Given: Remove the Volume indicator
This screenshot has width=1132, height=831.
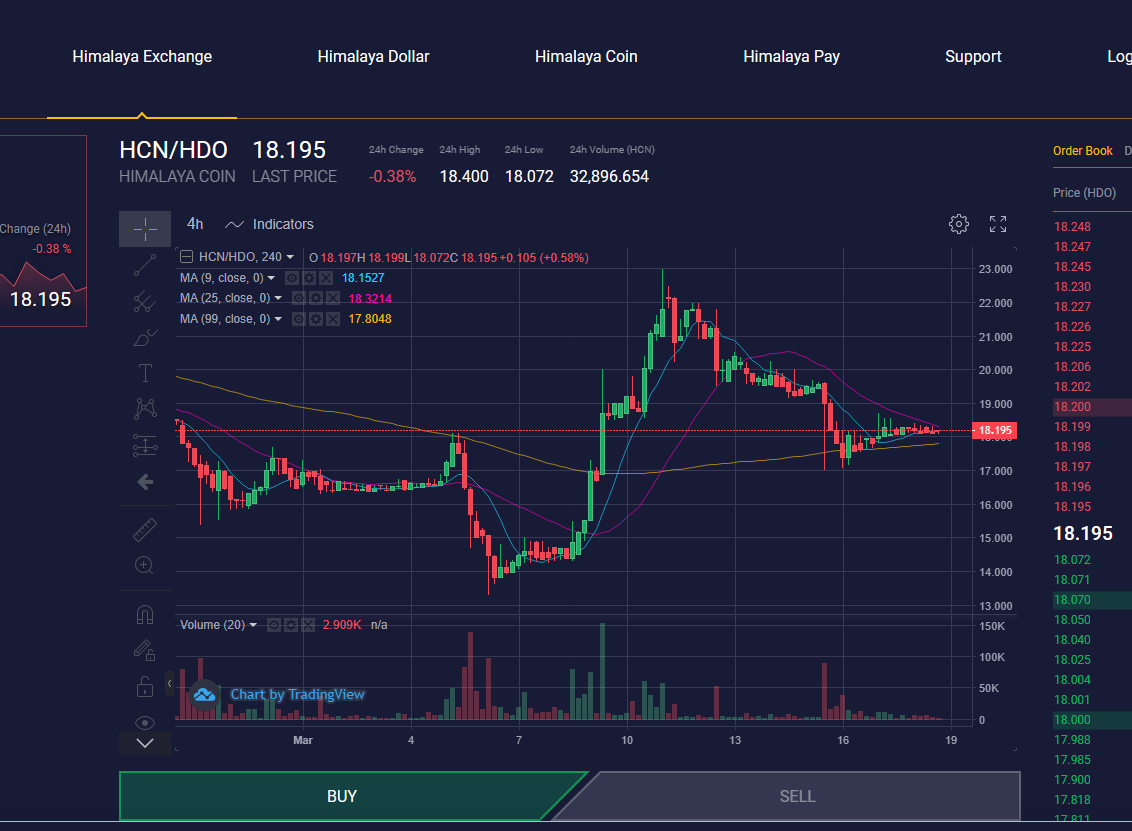Looking at the screenshot, I should tap(308, 625).
